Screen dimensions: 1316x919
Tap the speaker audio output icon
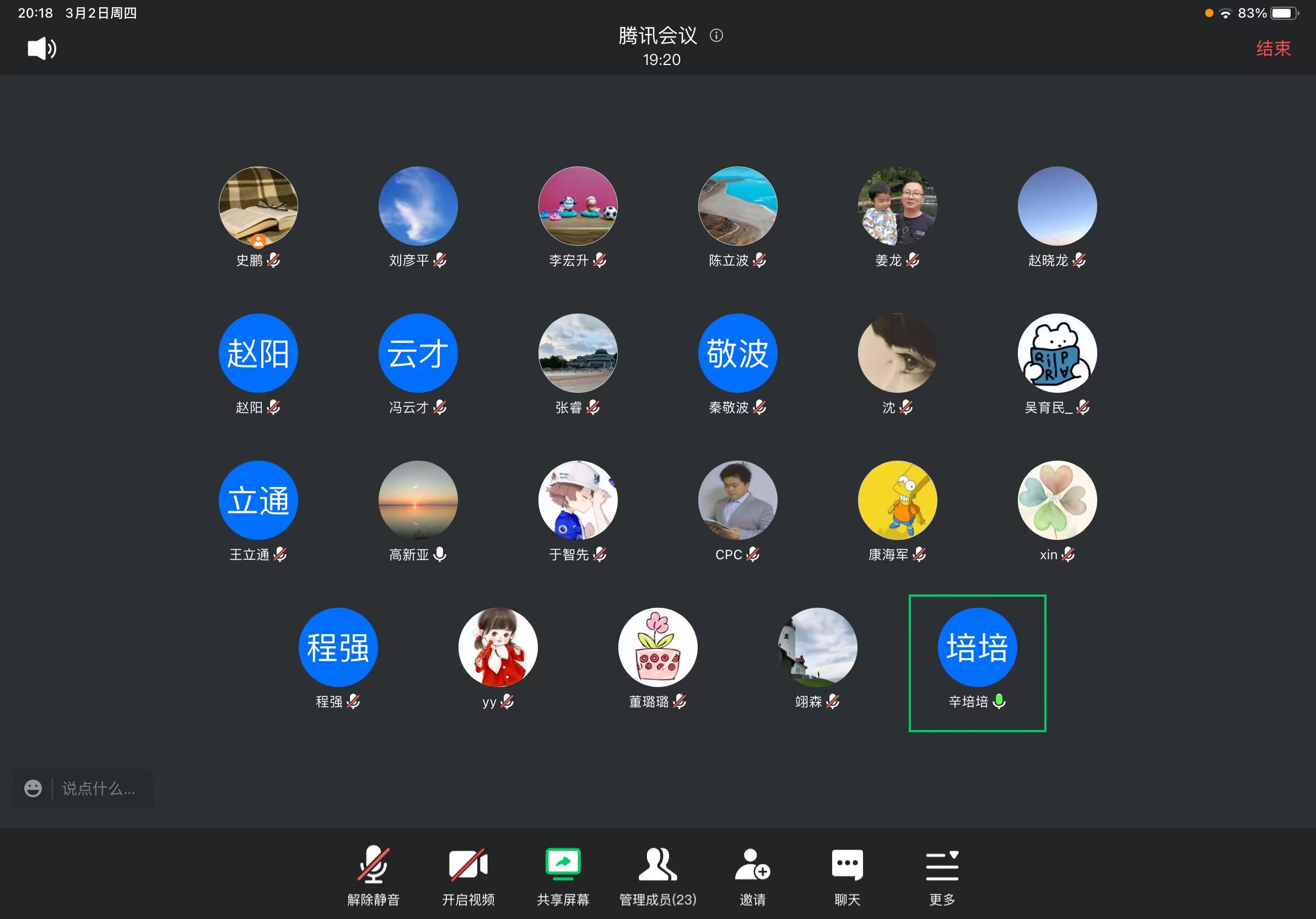[x=42, y=48]
